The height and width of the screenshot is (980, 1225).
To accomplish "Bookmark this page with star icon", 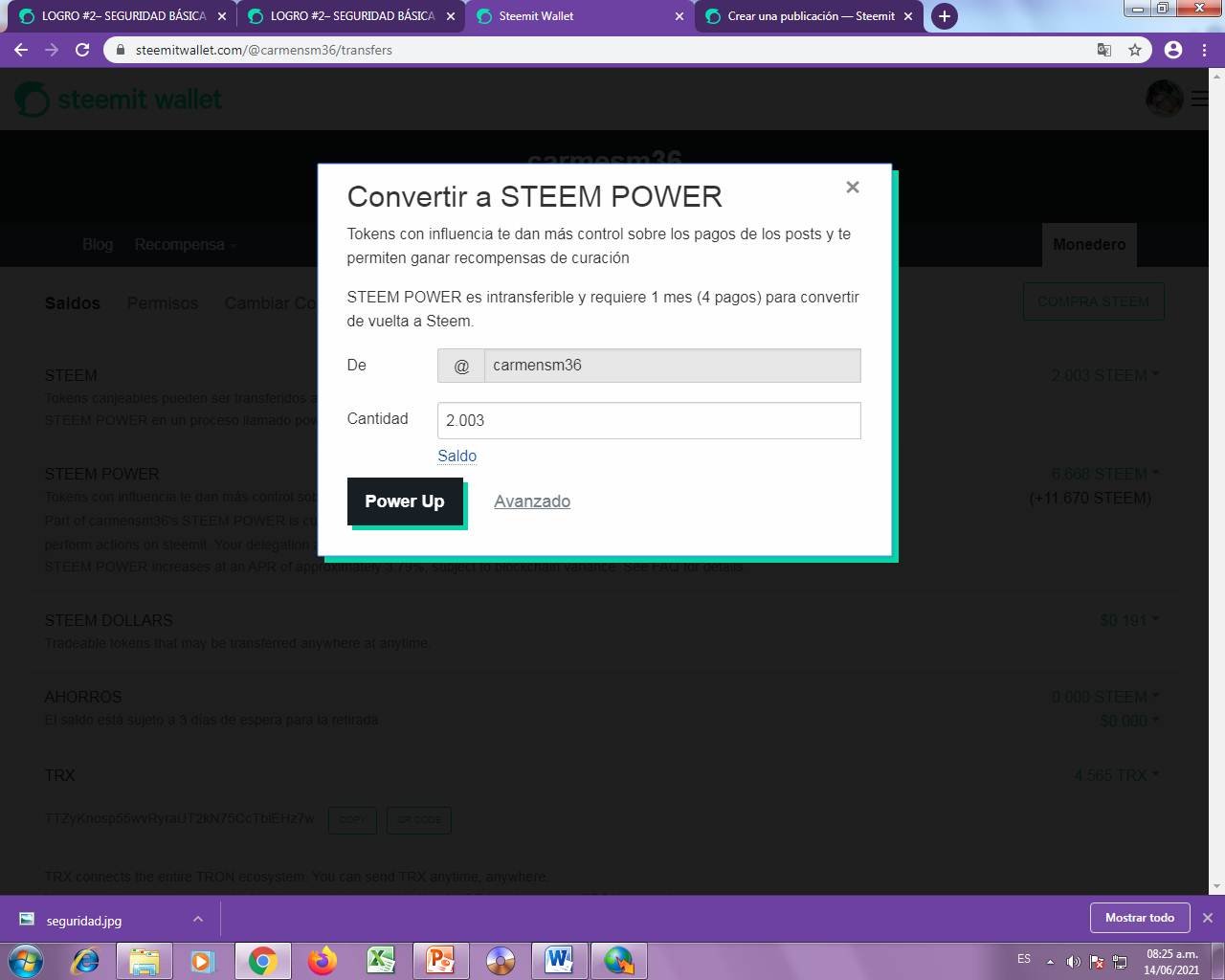I will pos(1135,50).
